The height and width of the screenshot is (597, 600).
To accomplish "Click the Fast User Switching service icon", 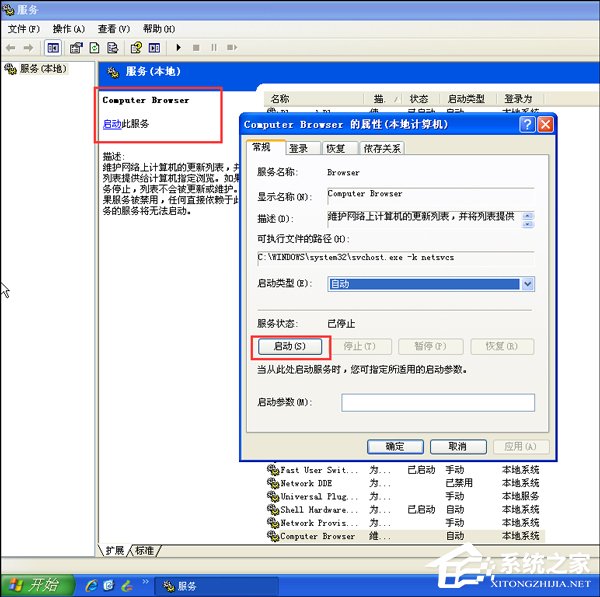I will pos(272,470).
